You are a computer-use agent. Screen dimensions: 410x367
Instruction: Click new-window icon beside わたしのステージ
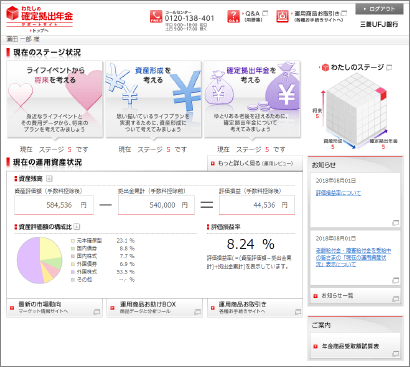tap(389, 68)
